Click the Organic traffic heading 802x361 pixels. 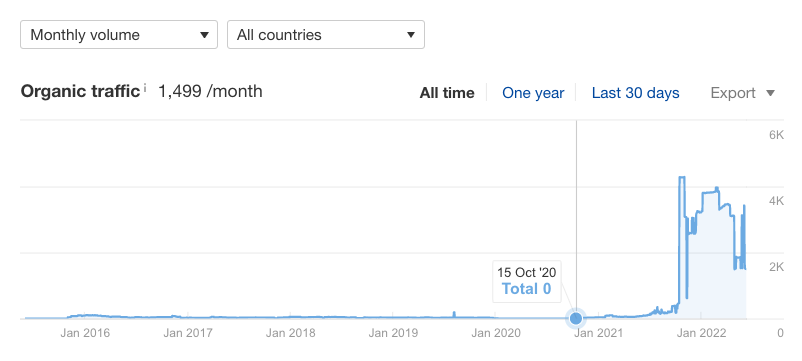coord(80,92)
